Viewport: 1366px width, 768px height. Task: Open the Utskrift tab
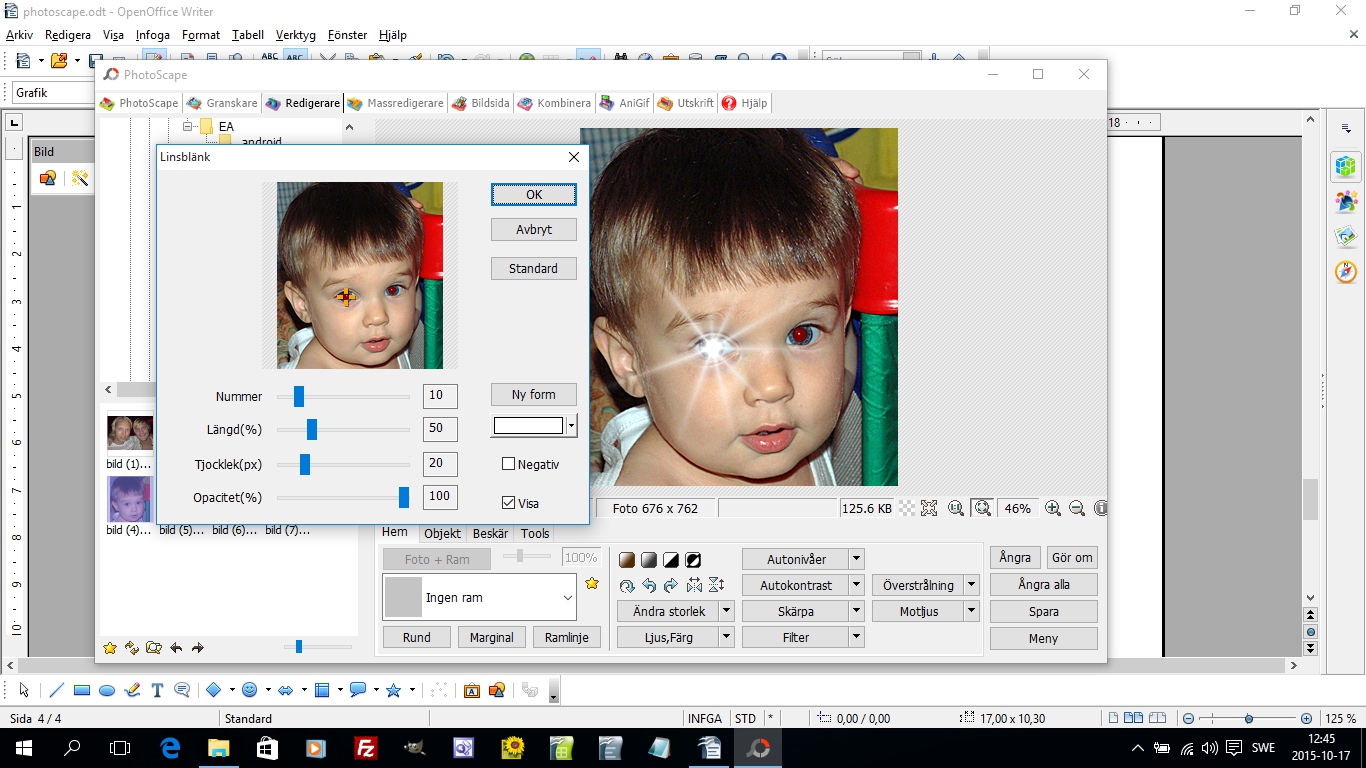click(x=686, y=103)
